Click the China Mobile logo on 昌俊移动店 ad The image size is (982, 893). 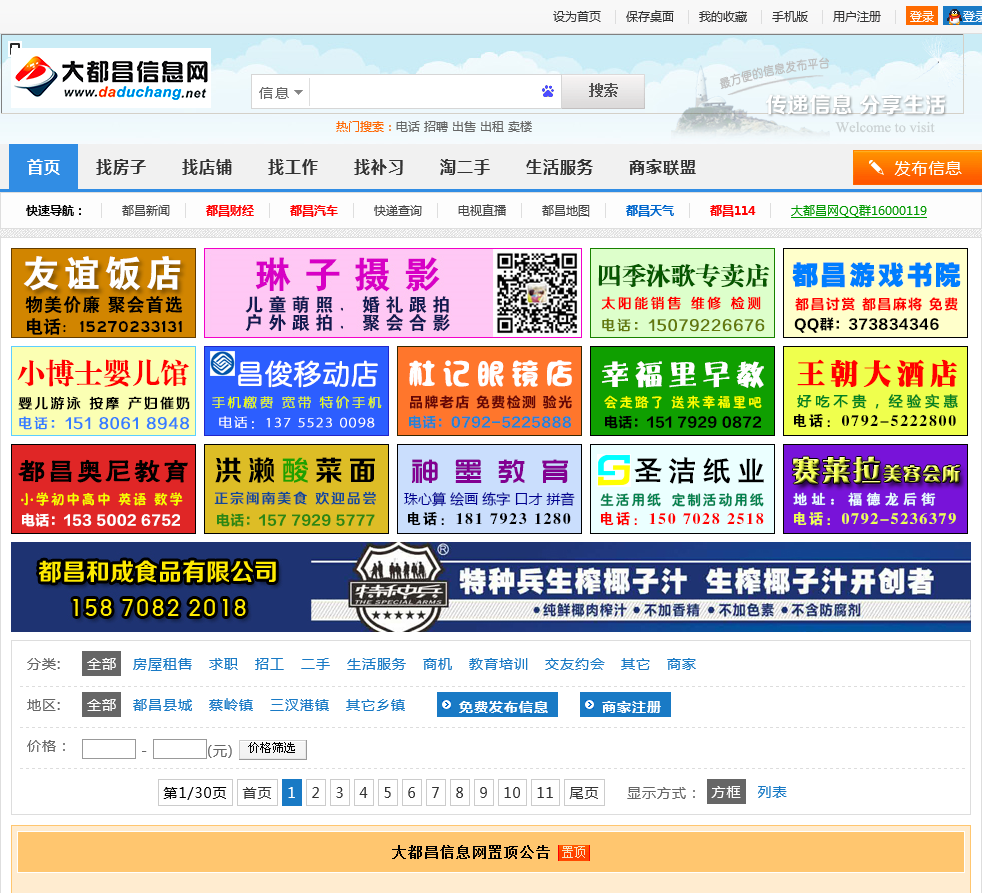(x=222, y=364)
